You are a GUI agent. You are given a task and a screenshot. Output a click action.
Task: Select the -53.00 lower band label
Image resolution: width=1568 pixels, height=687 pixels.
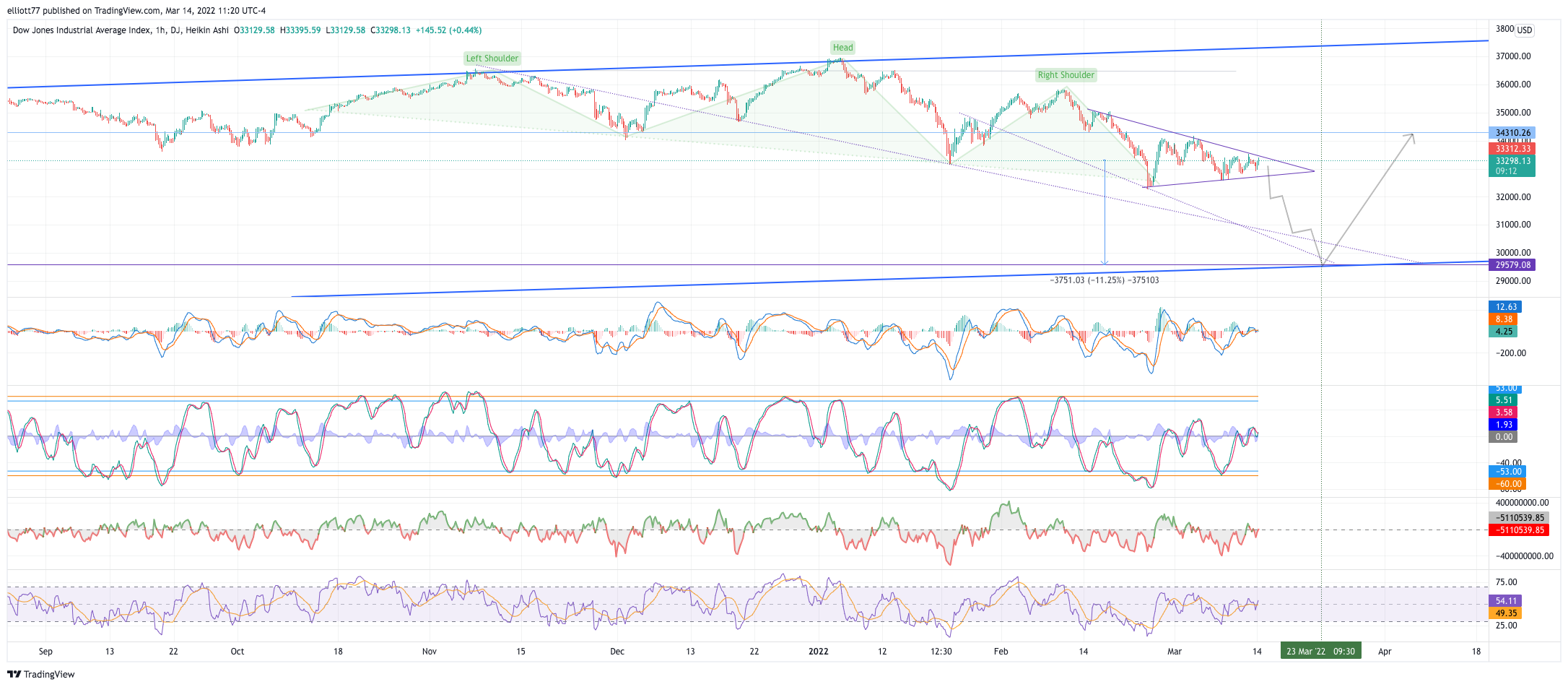[1507, 472]
